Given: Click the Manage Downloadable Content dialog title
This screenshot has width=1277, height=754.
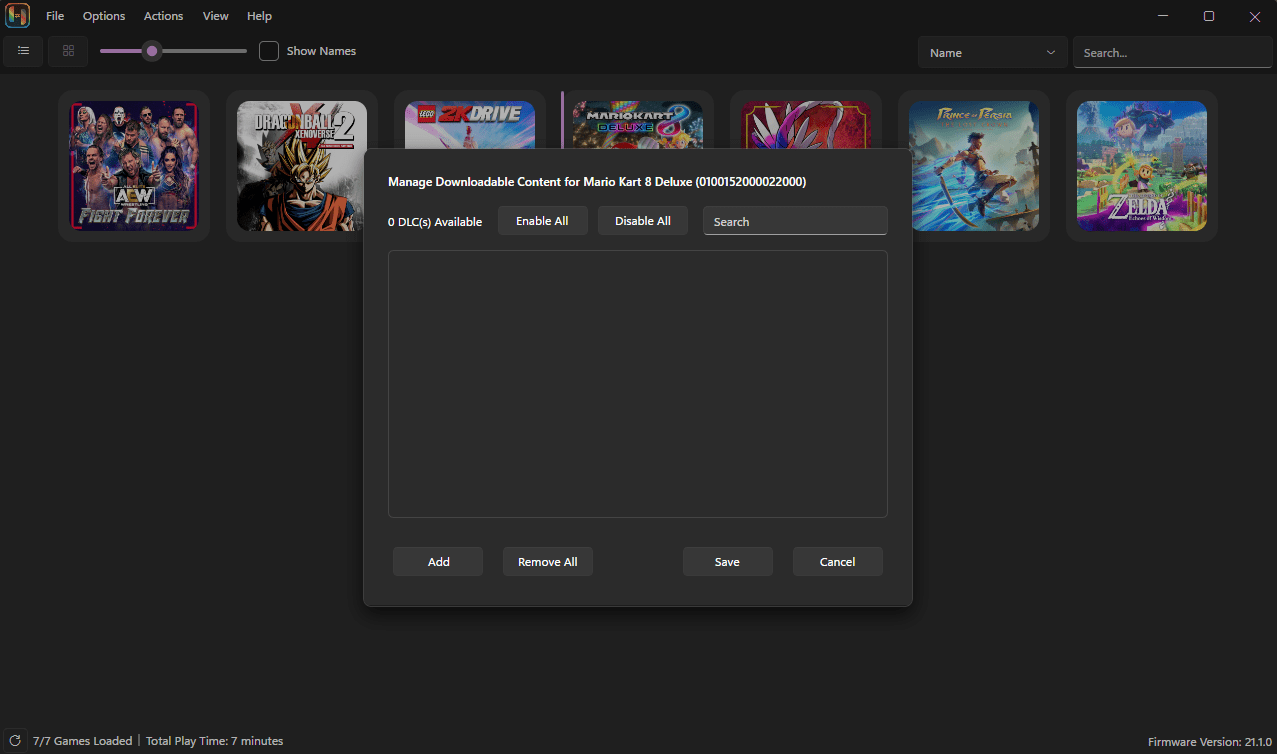Looking at the screenshot, I should point(597,182).
